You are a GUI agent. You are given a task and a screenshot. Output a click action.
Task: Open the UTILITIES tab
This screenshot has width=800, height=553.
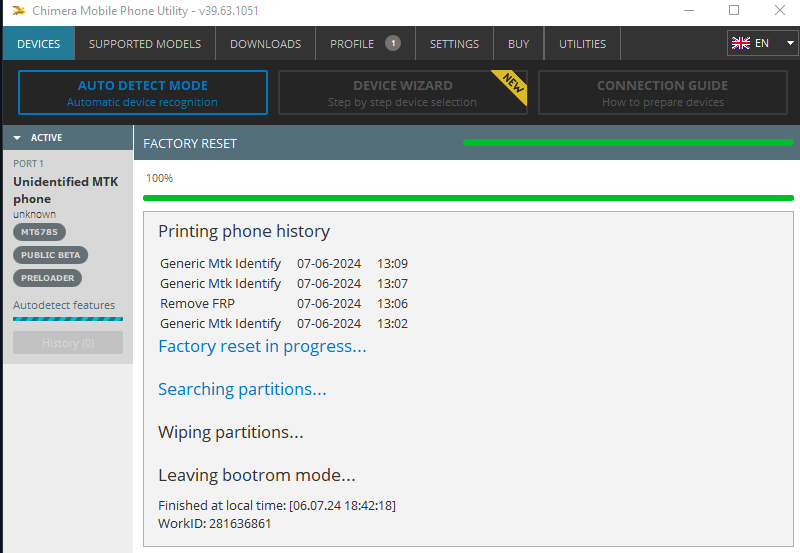coord(582,44)
